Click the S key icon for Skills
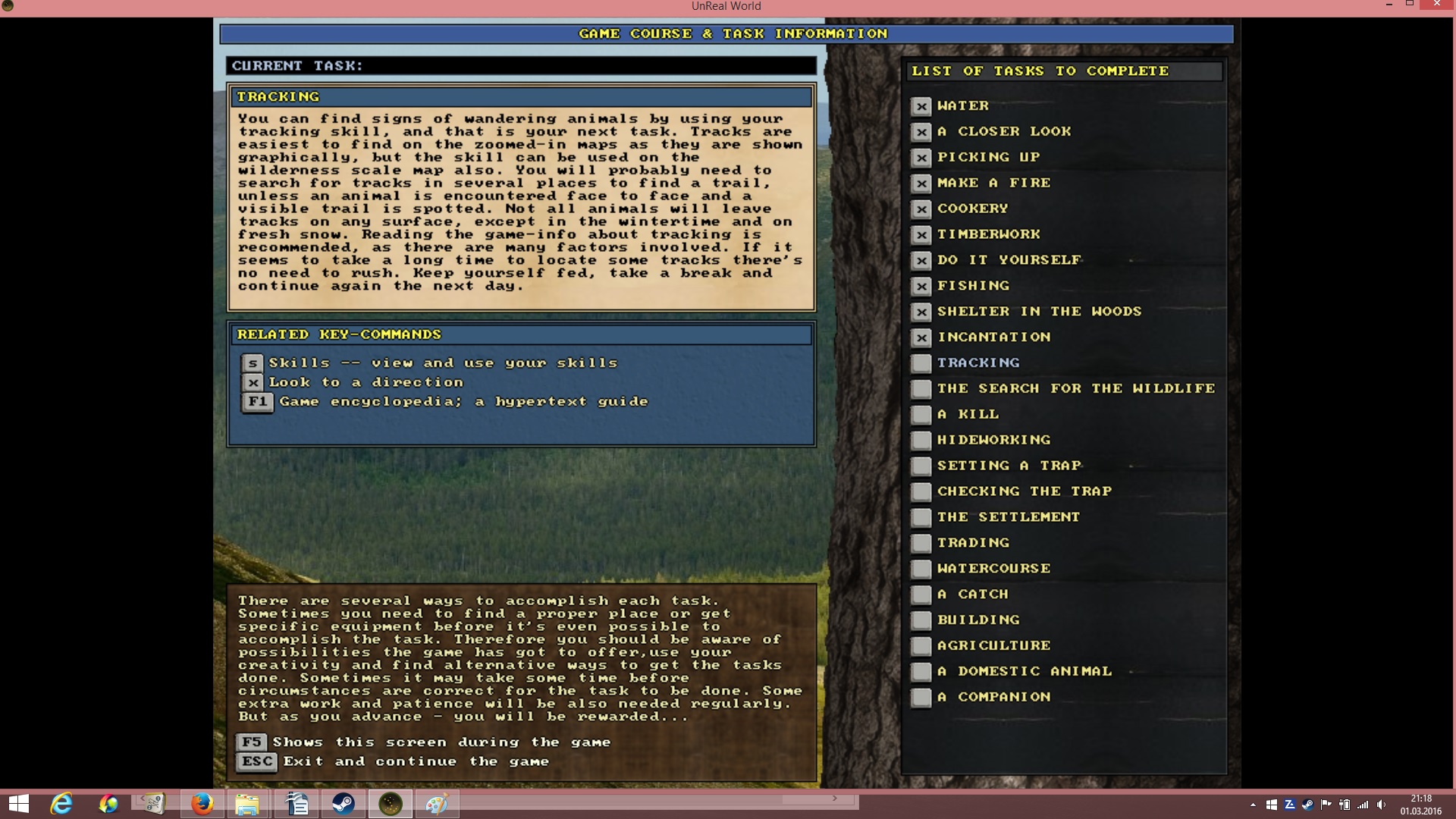This screenshot has width=1456, height=819. tap(253, 363)
